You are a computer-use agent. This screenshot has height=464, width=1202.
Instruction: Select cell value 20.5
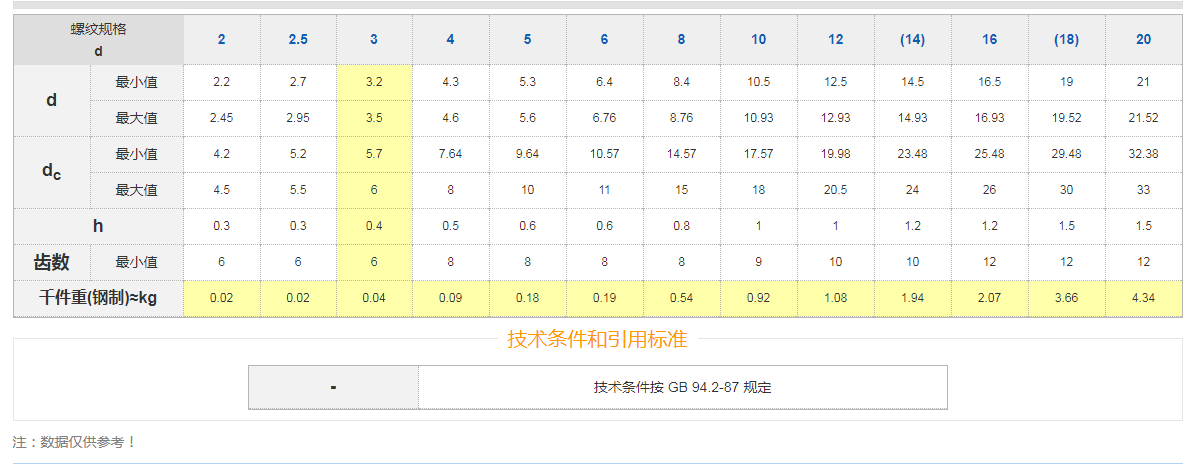click(x=836, y=190)
